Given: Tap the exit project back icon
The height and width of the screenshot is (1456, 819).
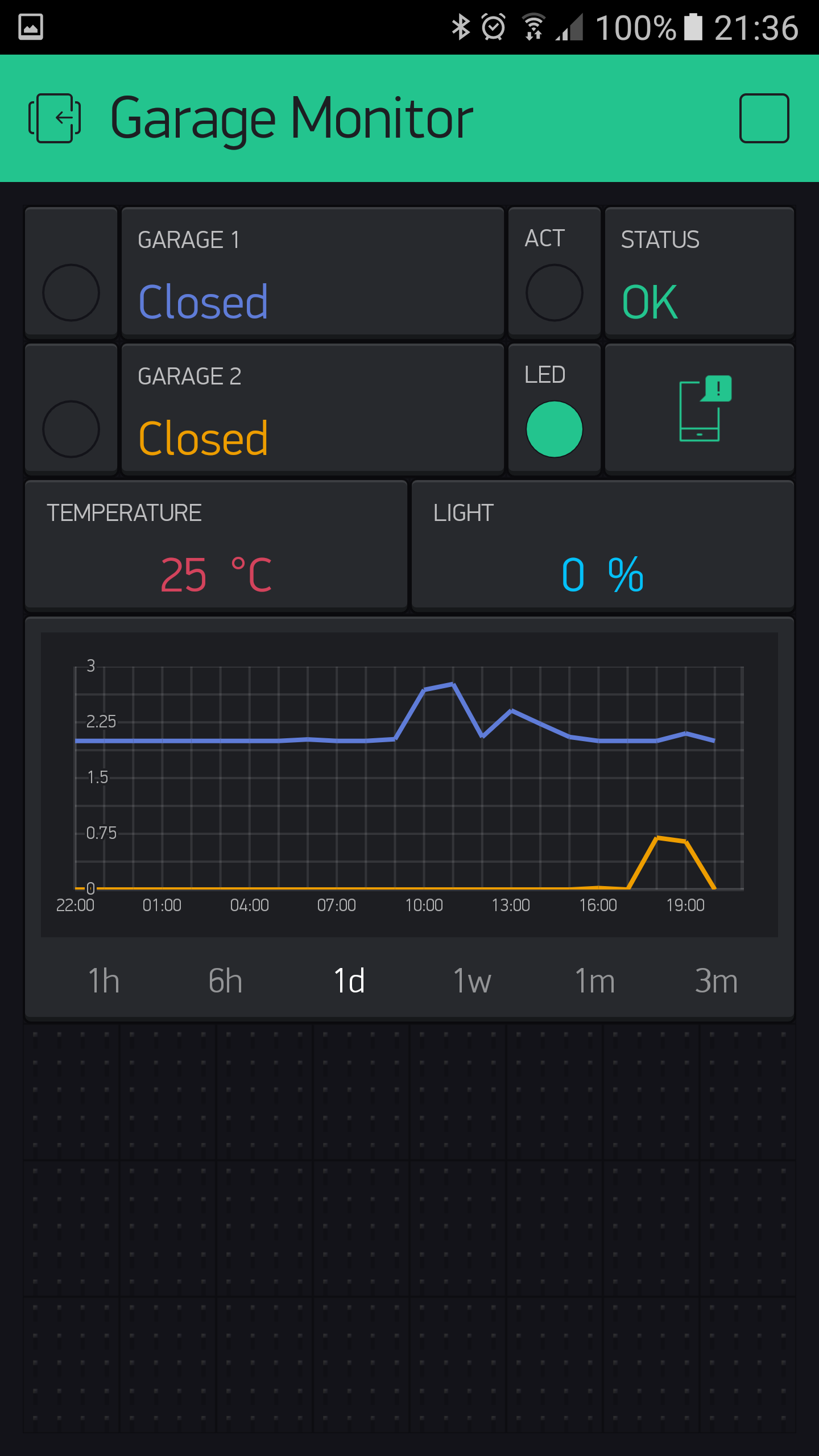Looking at the screenshot, I should [55, 118].
